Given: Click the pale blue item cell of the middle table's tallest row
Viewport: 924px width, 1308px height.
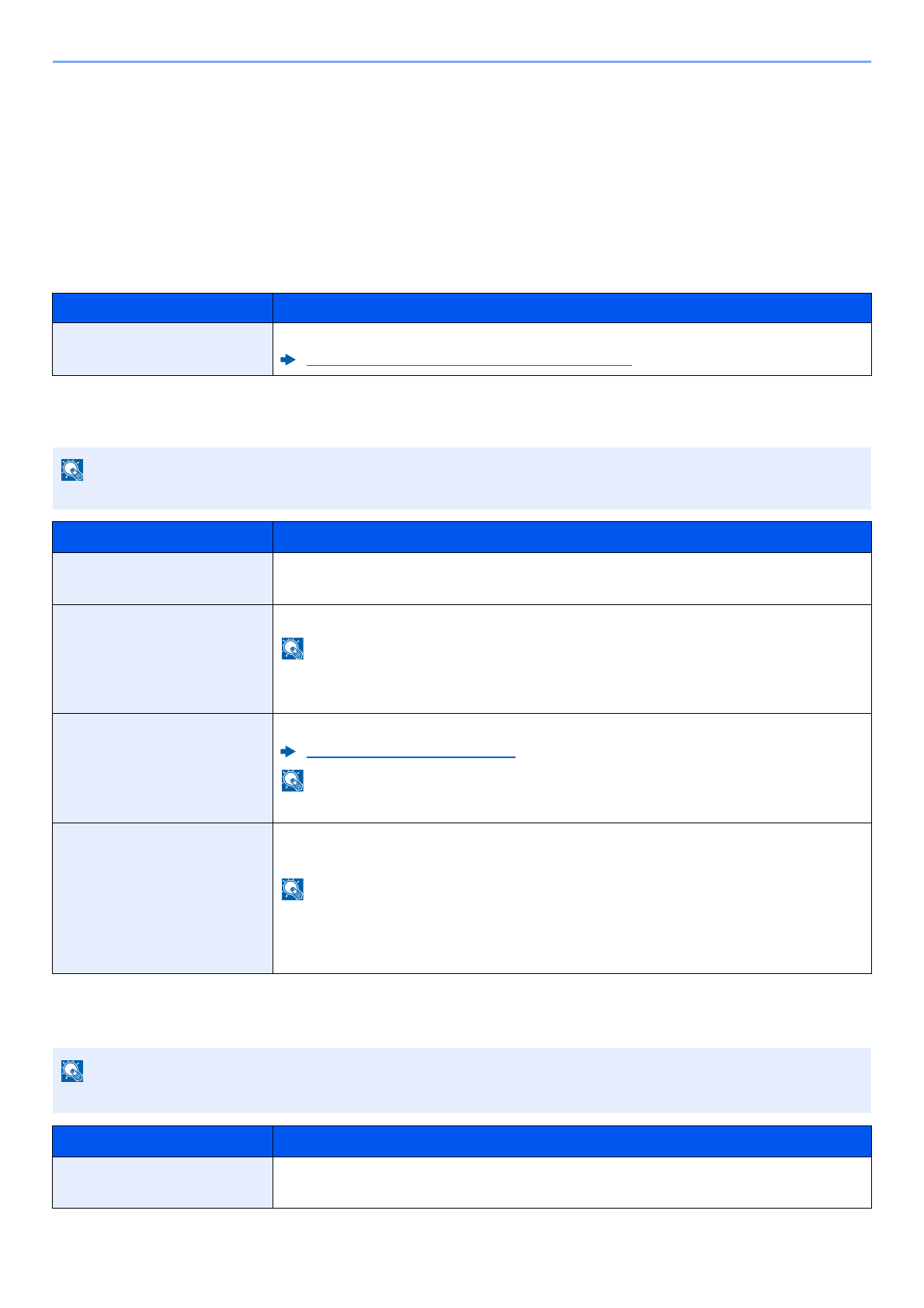Looking at the screenshot, I should pos(162,898).
